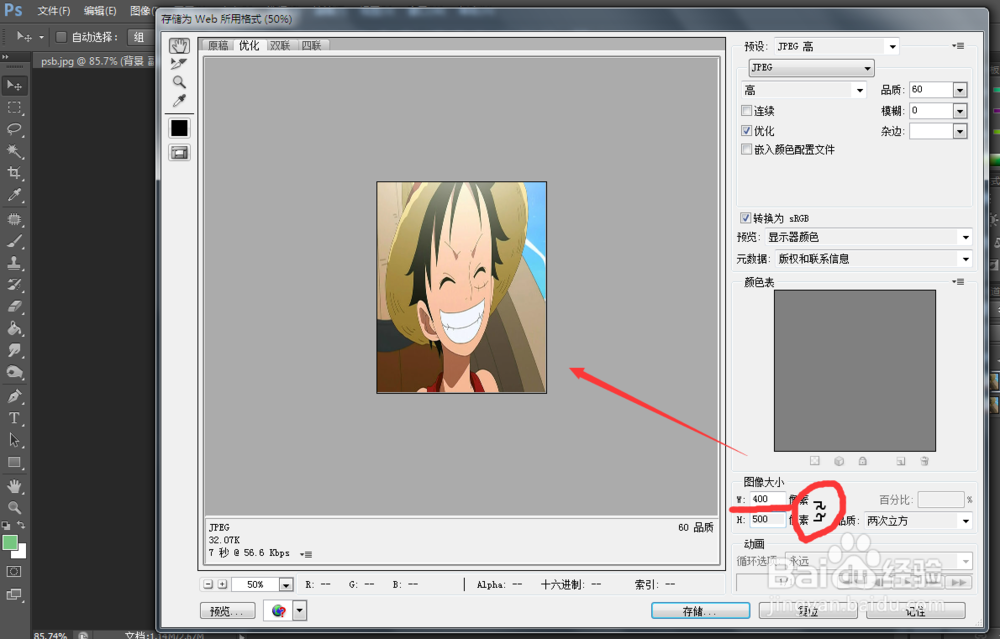Toggle 转换为 sRGB checkbox
Image resolution: width=1000 pixels, height=639 pixels.
(x=746, y=217)
